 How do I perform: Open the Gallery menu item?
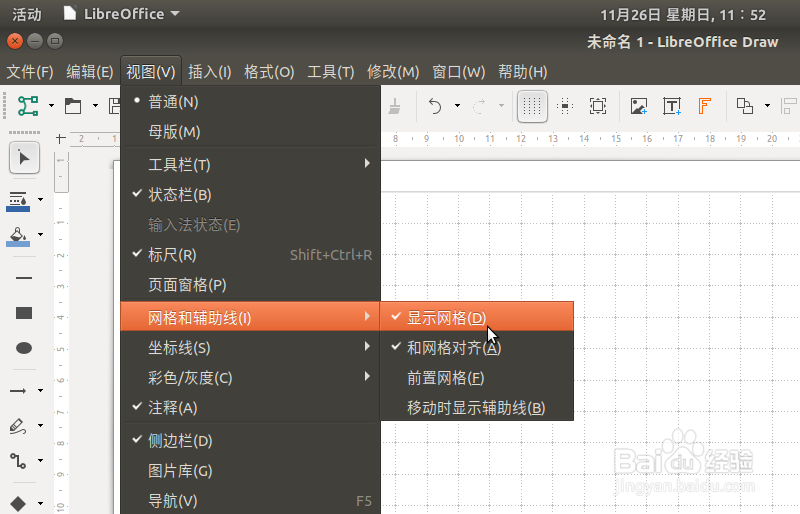click(x=251, y=471)
